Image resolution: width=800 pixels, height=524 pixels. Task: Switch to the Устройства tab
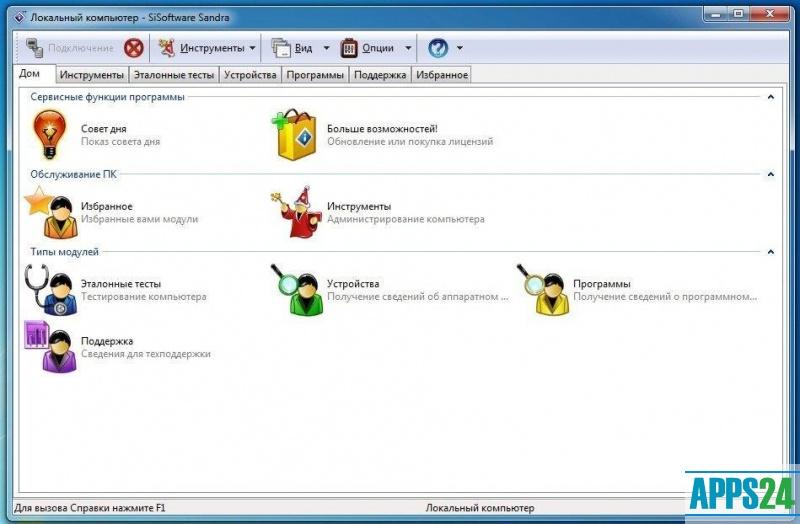(x=250, y=75)
